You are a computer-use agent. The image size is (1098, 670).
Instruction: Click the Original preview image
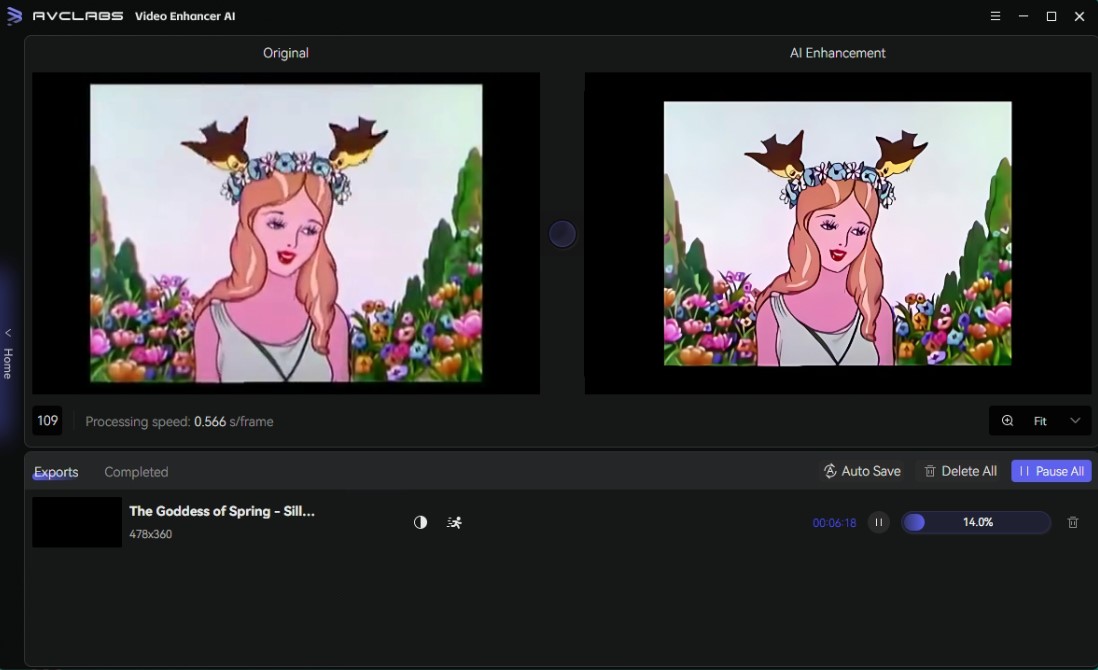click(x=286, y=233)
